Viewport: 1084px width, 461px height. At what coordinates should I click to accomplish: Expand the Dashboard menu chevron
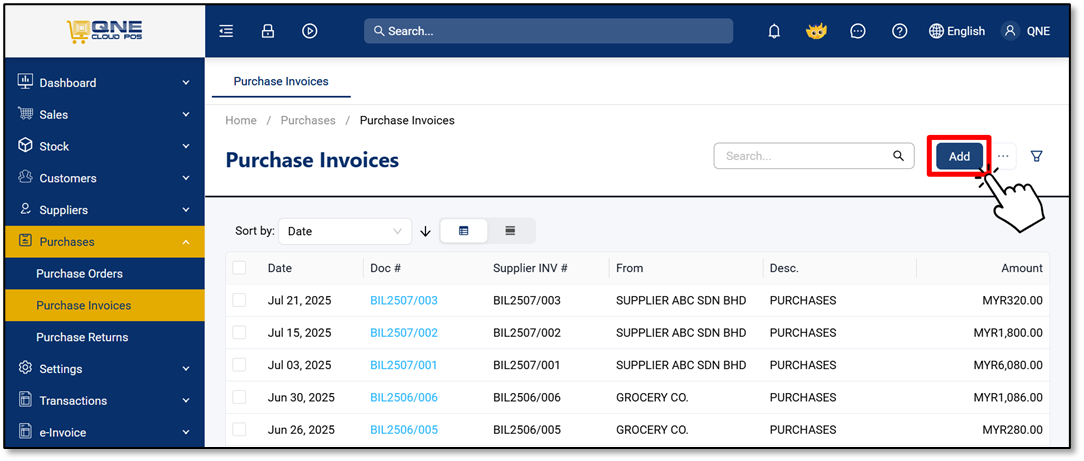(x=186, y=83)
